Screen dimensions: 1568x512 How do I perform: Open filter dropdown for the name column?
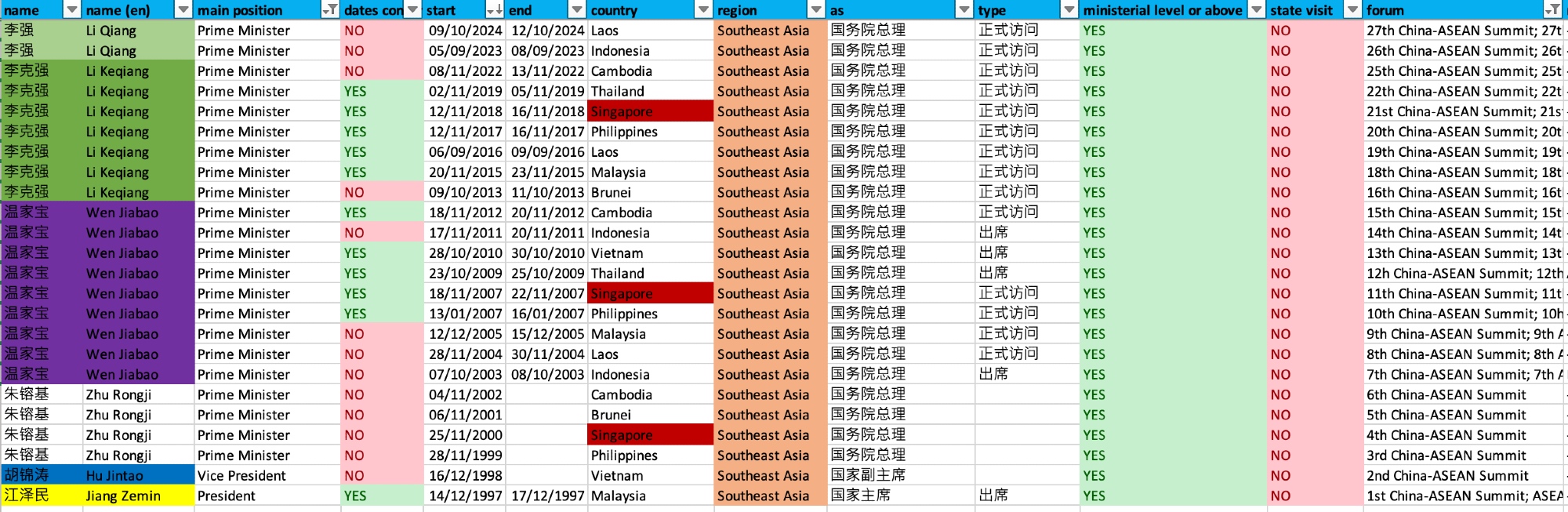tap(71, 10)
